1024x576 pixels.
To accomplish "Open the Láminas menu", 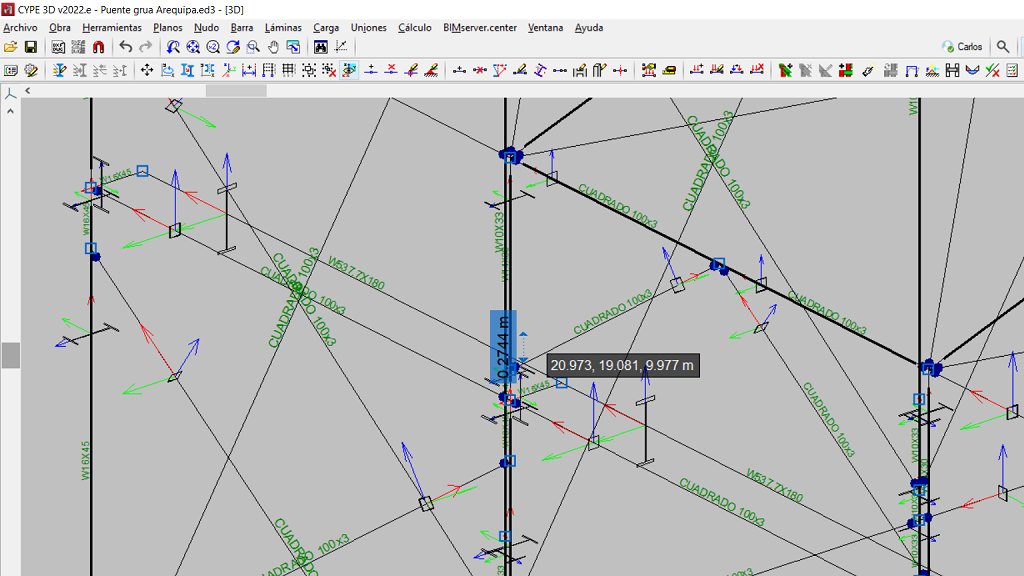I will click(x=283, y=27).
